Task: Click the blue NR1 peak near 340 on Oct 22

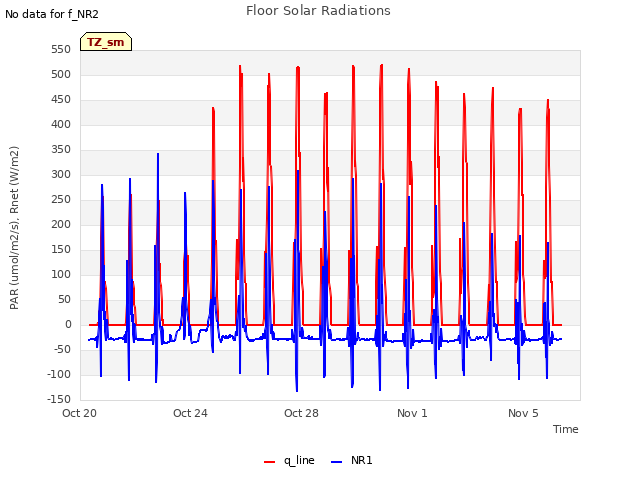Action: [x=158, y=155]
